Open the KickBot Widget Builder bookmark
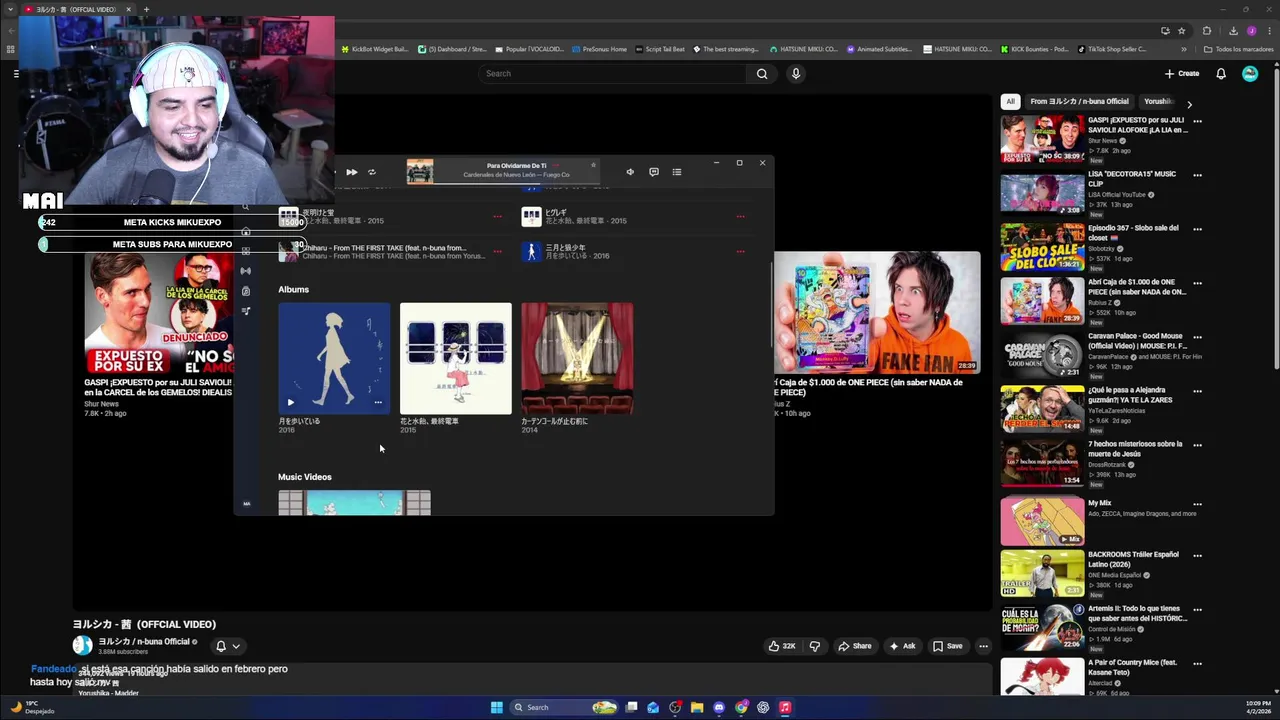The height and width of the screenshot is (720, 1280). pos(375,49)
